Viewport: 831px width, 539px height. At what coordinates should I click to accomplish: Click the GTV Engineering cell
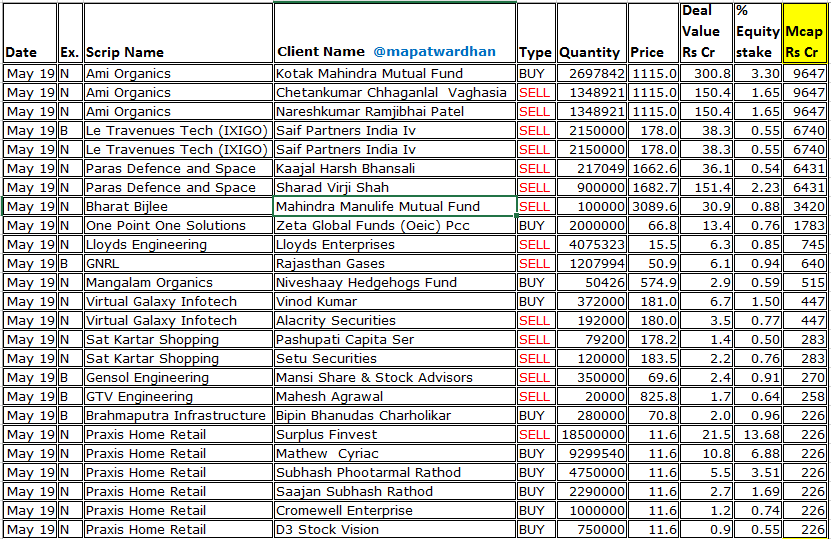(178, 396)
